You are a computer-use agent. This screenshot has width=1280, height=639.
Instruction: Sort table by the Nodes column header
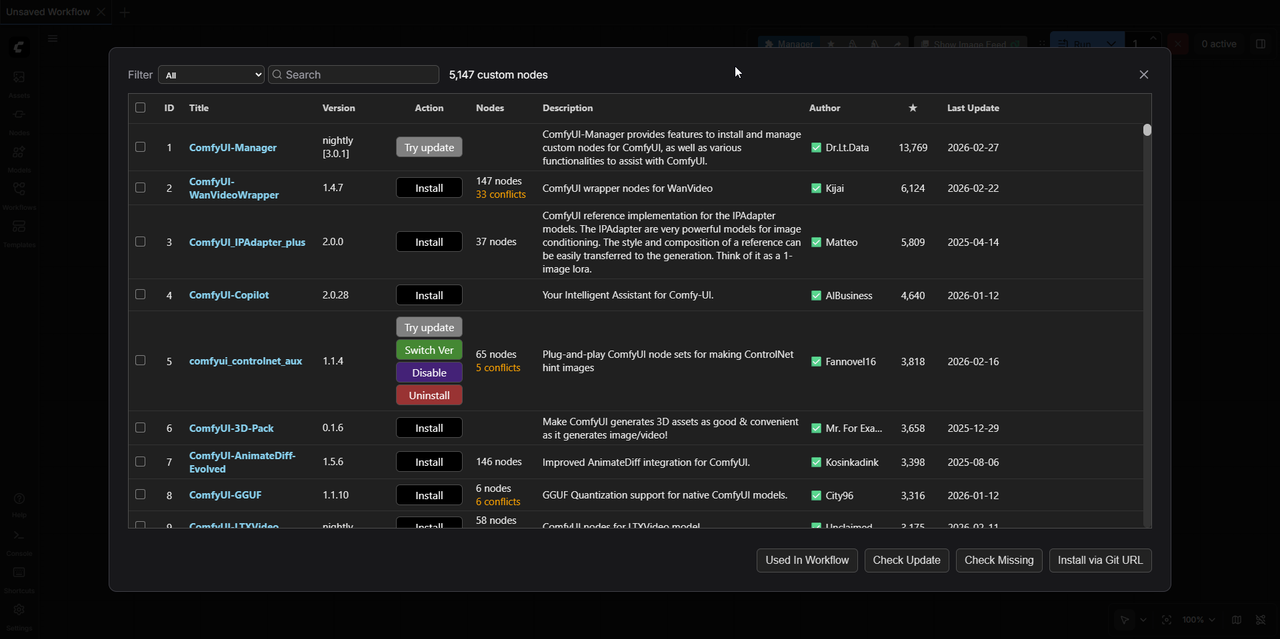[490, 108]
